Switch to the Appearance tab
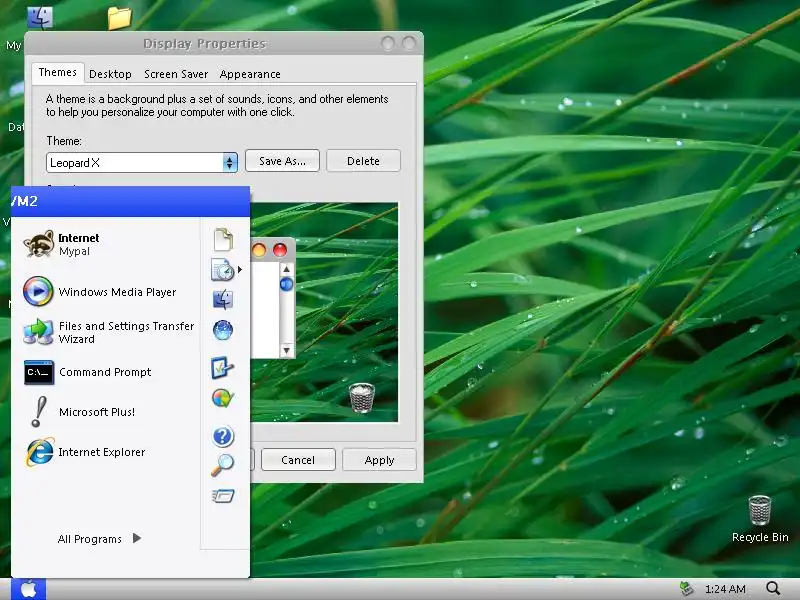 pyautogui.click(x=250, y=74)
